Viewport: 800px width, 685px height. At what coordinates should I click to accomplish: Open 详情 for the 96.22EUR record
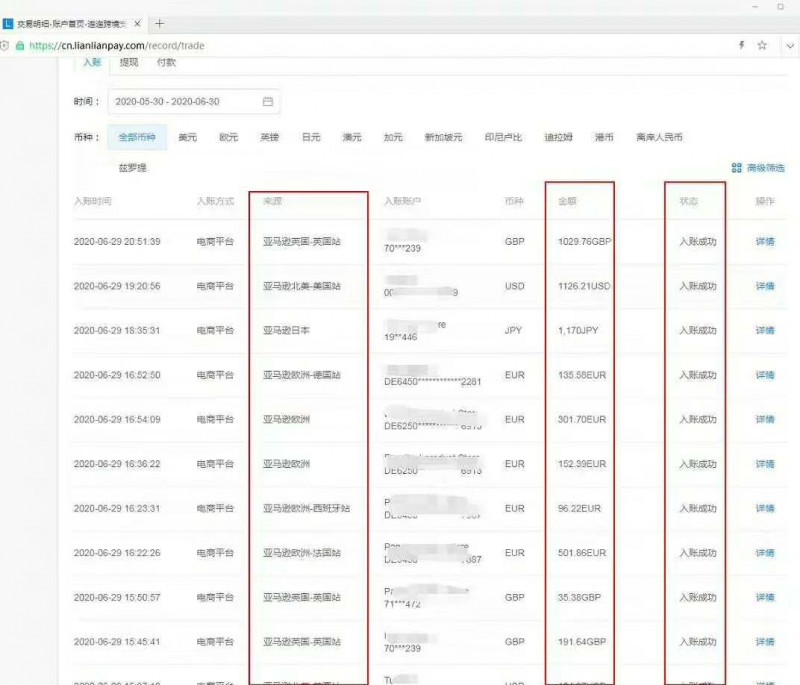(x=765, y=509)
